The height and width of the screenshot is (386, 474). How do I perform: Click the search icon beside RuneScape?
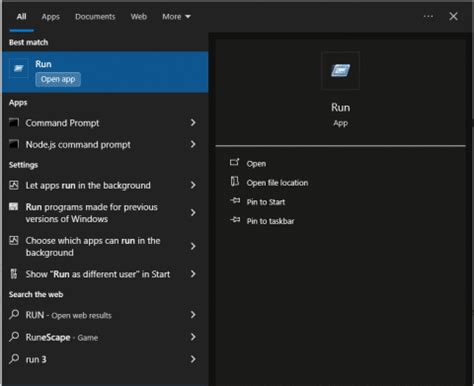[14, 337]
